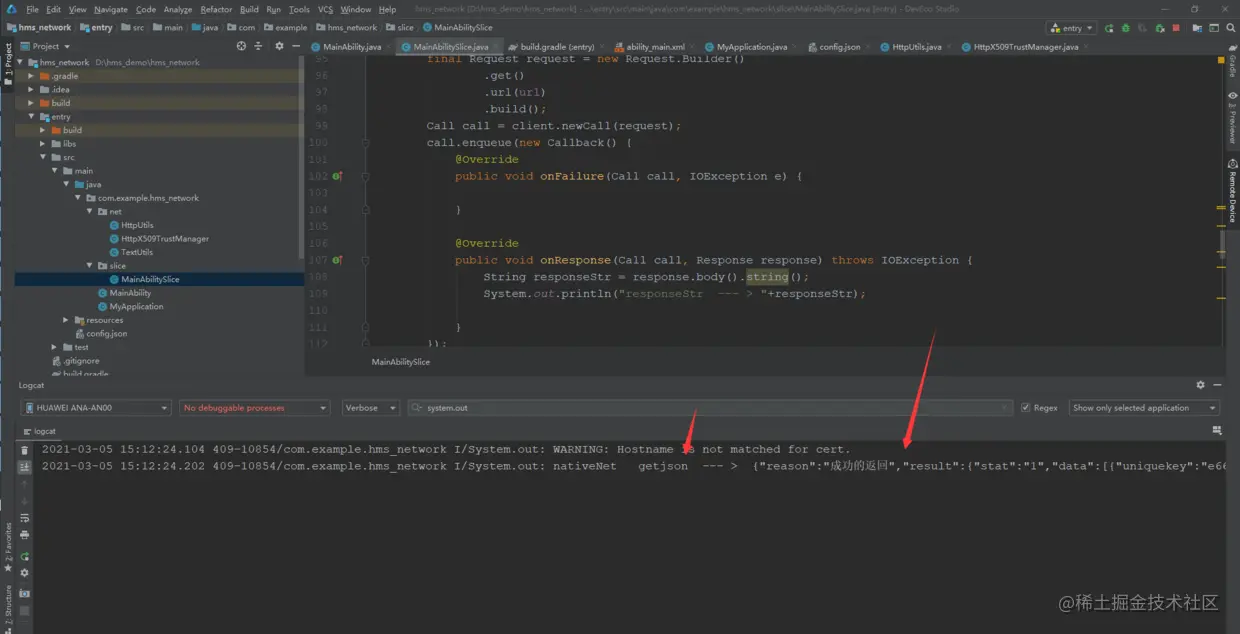Screen dimensions: 1240x634
Task: Expand the .gradle folder
Action: [31, 76]
